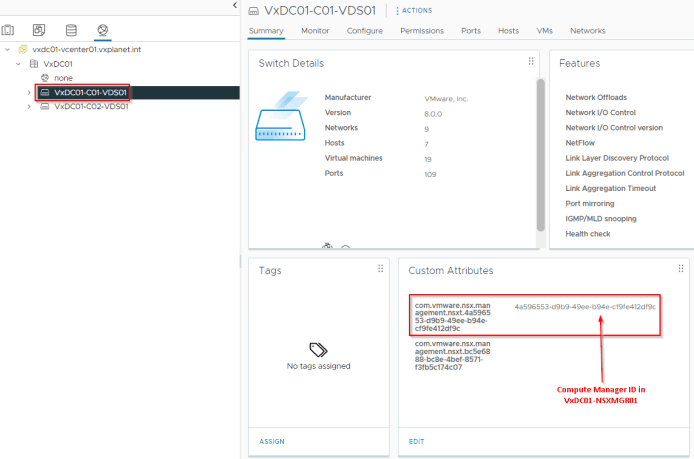The image size is (694, 459).
Task: Click EDIT in the Custom Attributes card
Action: click(416, 442)
